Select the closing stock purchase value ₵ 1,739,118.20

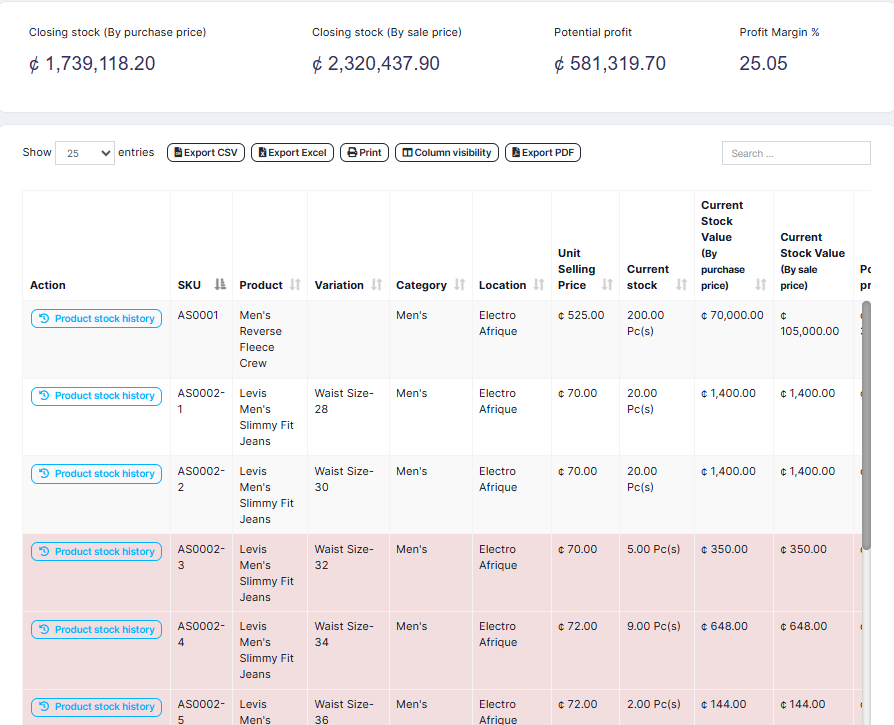tap(92, 63)
